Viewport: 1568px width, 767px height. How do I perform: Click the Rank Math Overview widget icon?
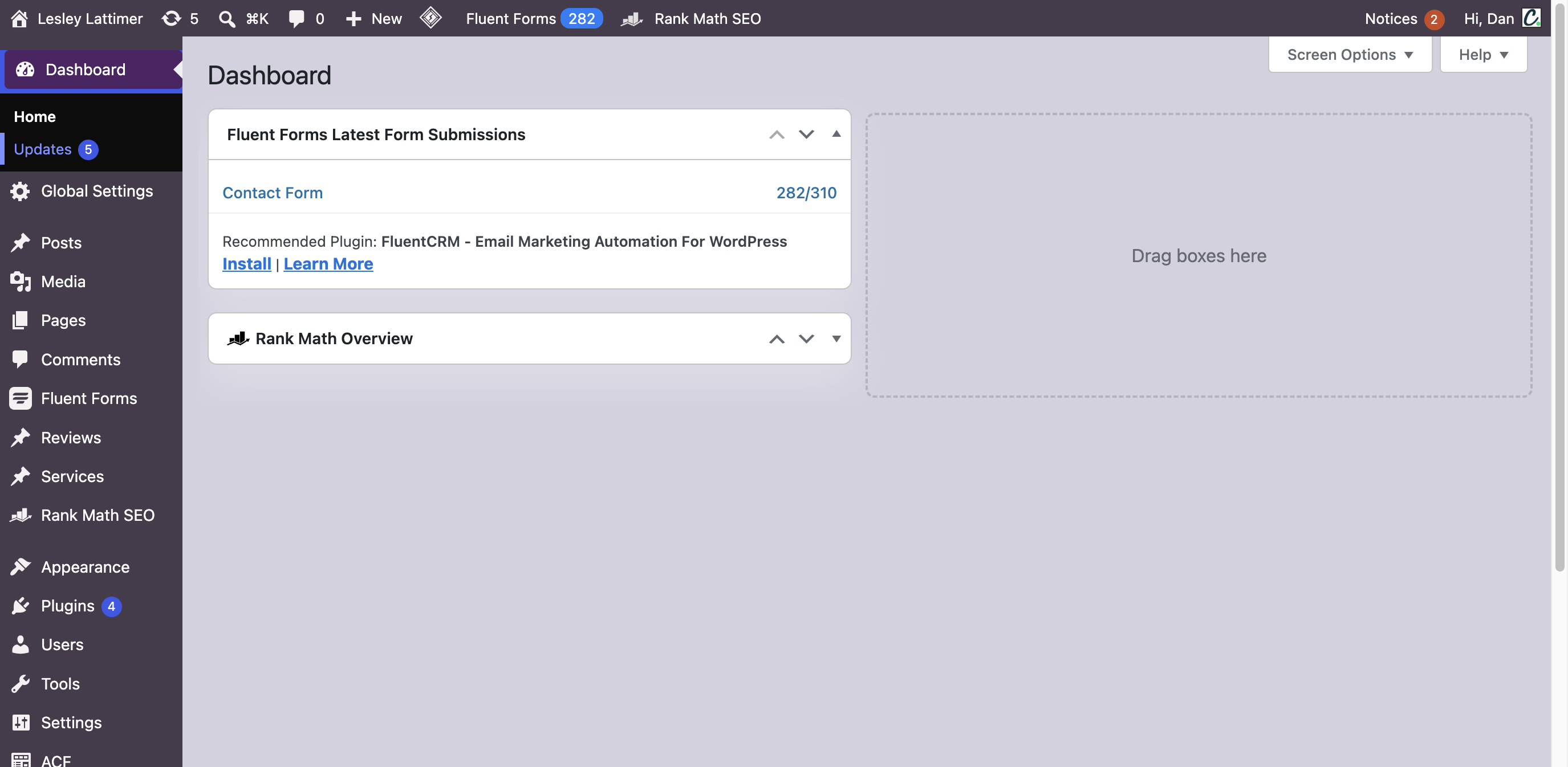(238, 338)
